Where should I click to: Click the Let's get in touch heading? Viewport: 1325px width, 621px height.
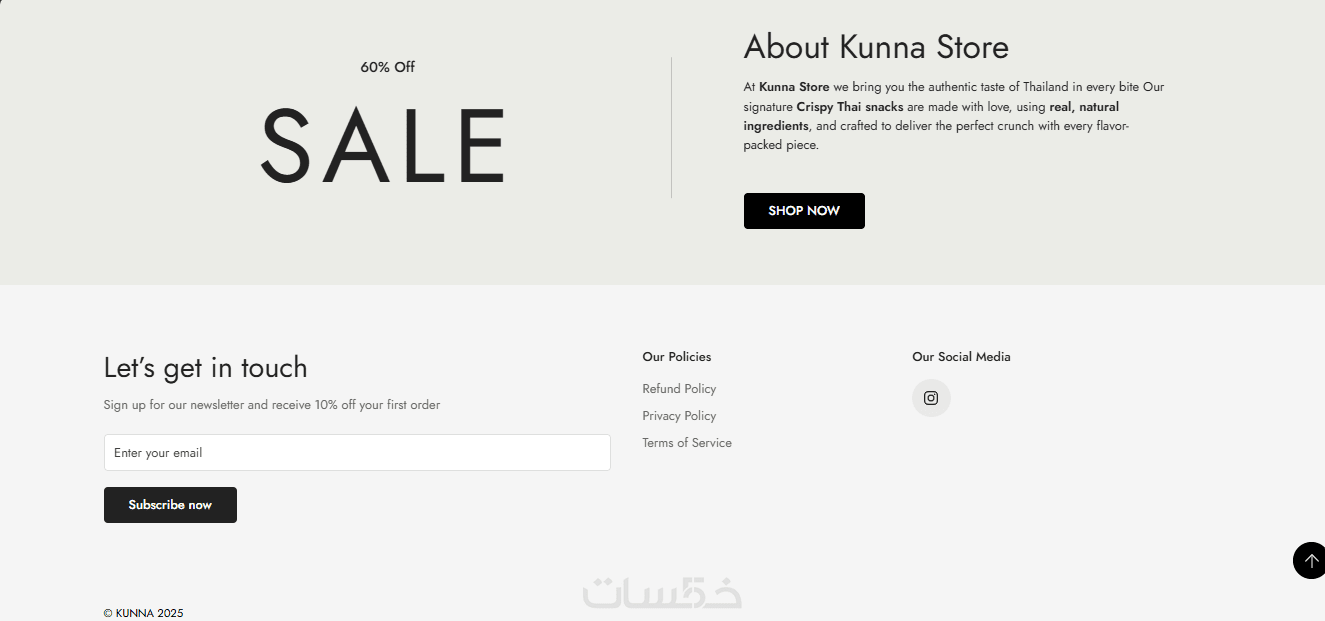tap(206, 368)
